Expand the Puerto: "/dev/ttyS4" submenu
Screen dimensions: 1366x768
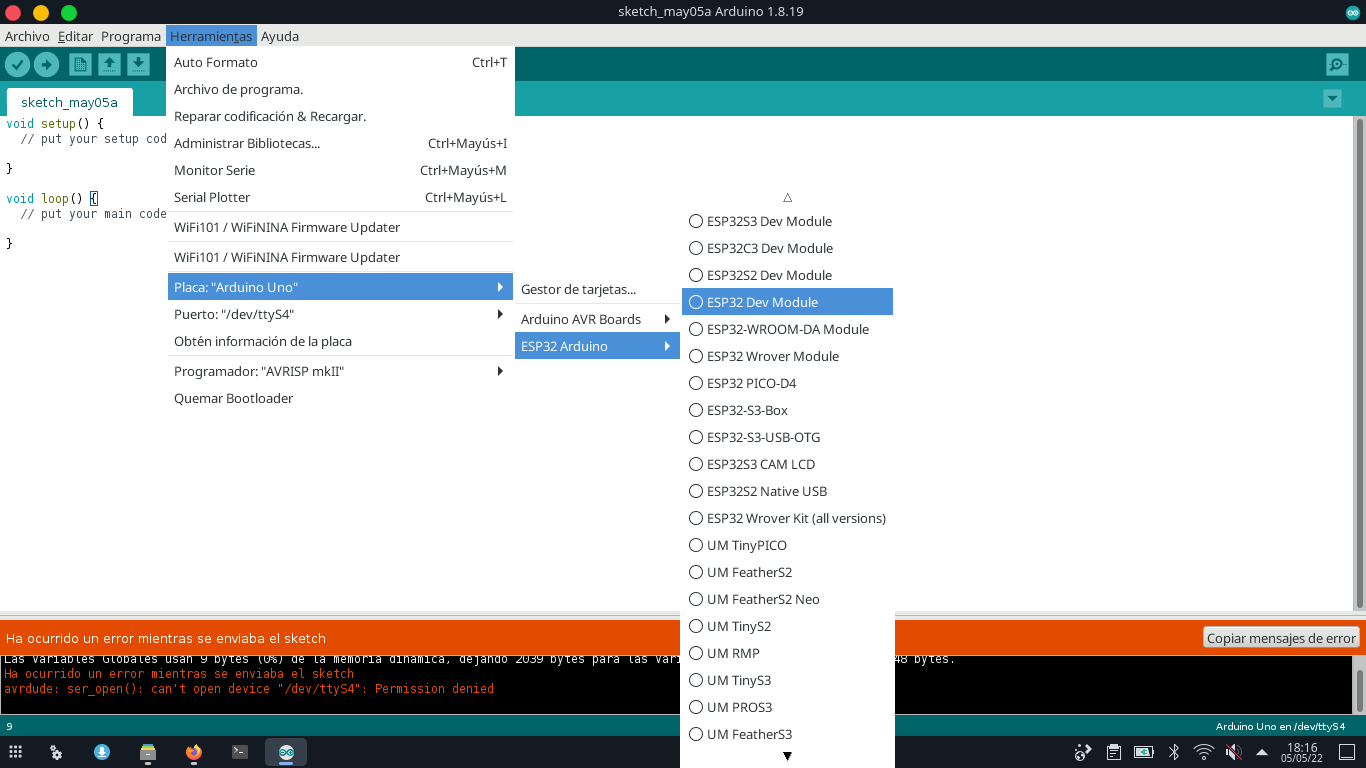click(339, 314)
